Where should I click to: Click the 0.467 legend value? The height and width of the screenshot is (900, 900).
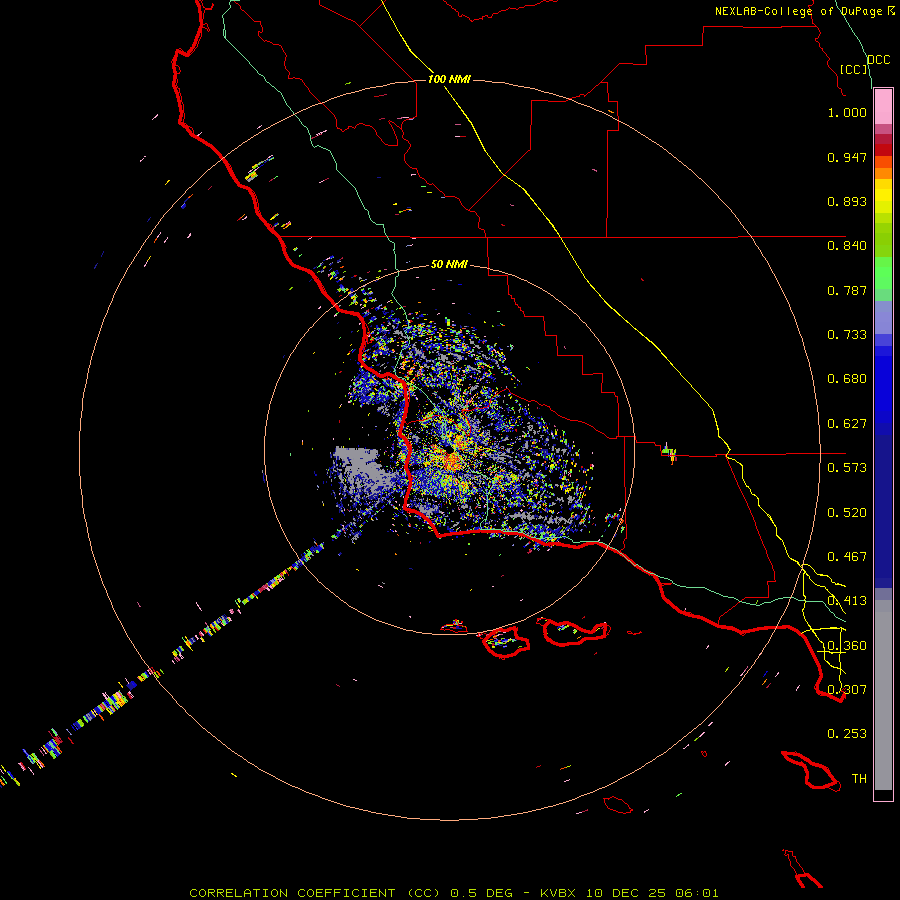click(847, 557)
